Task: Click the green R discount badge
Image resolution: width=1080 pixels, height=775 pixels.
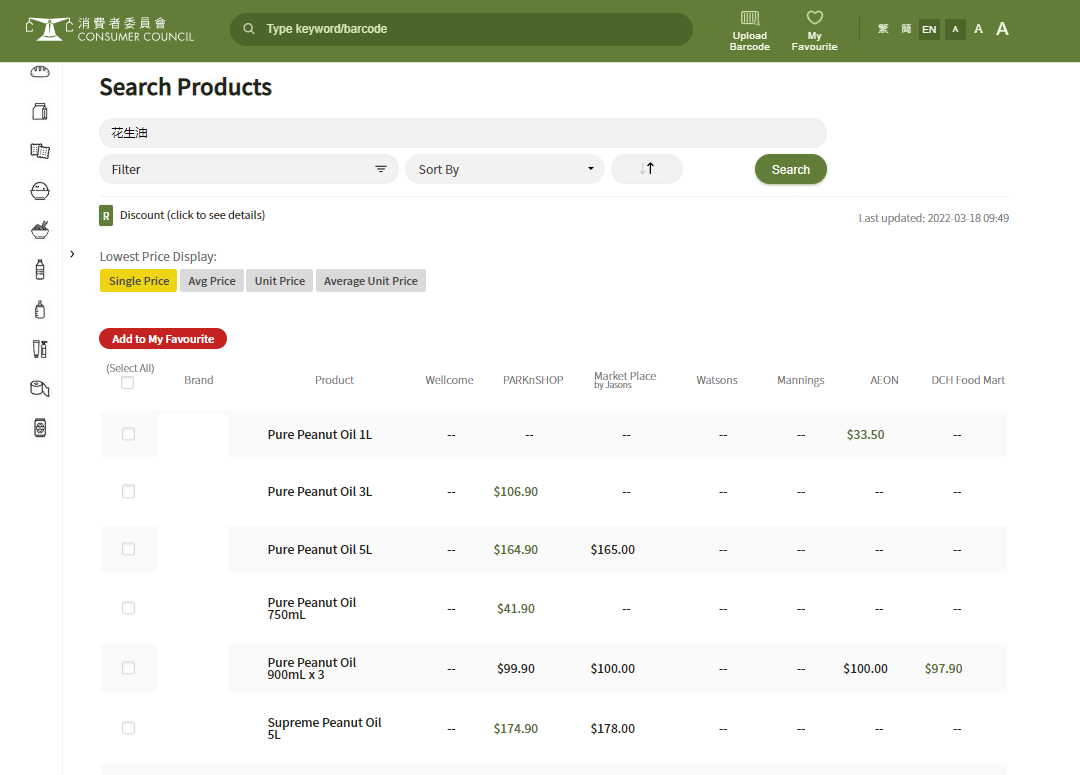Action: pos(106,216)
